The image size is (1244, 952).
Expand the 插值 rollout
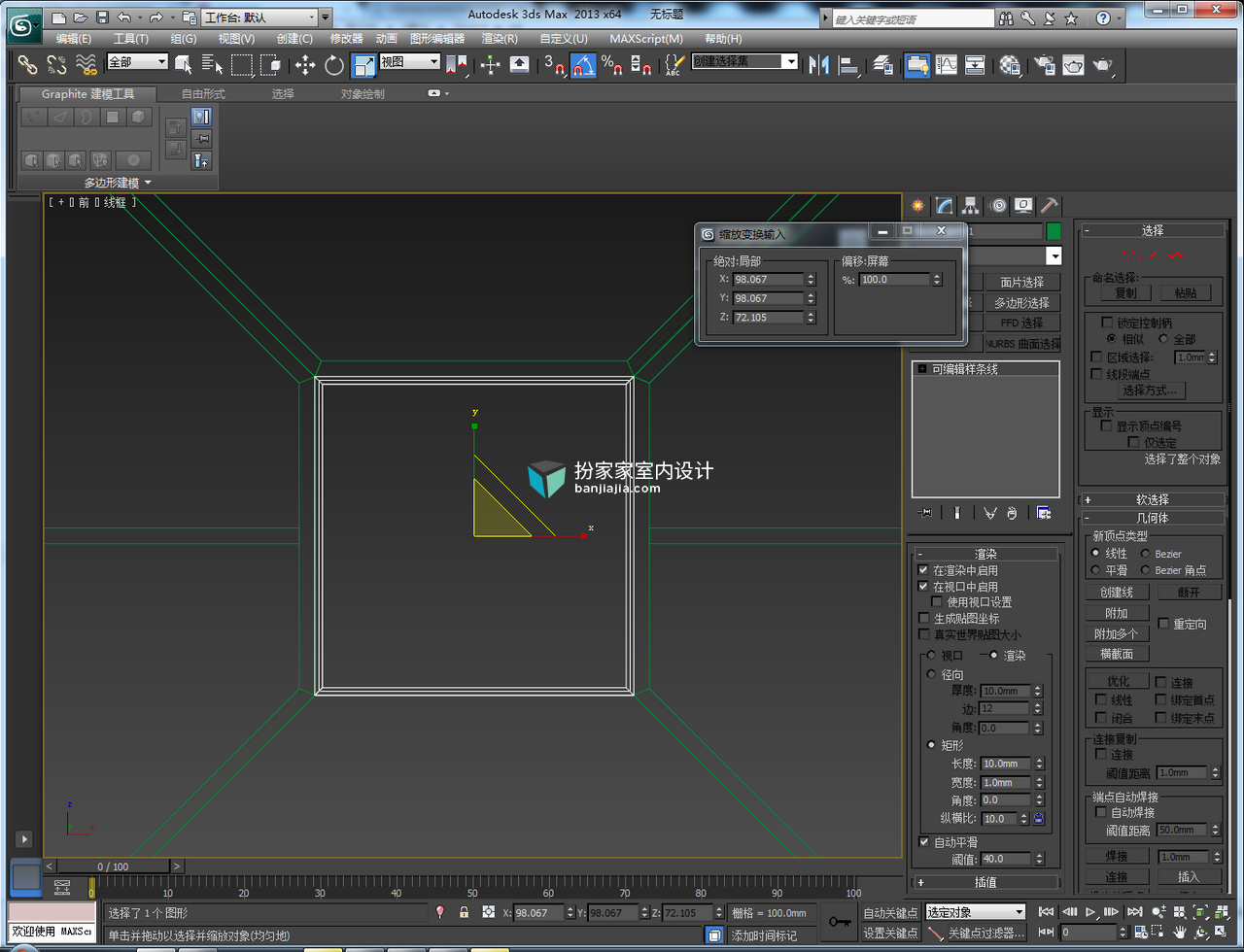tap(986, 882)
